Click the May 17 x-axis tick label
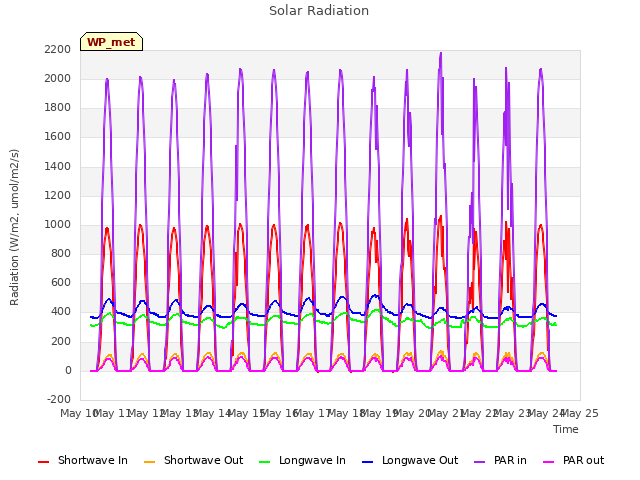640x480 pixels. coord(313,413)
